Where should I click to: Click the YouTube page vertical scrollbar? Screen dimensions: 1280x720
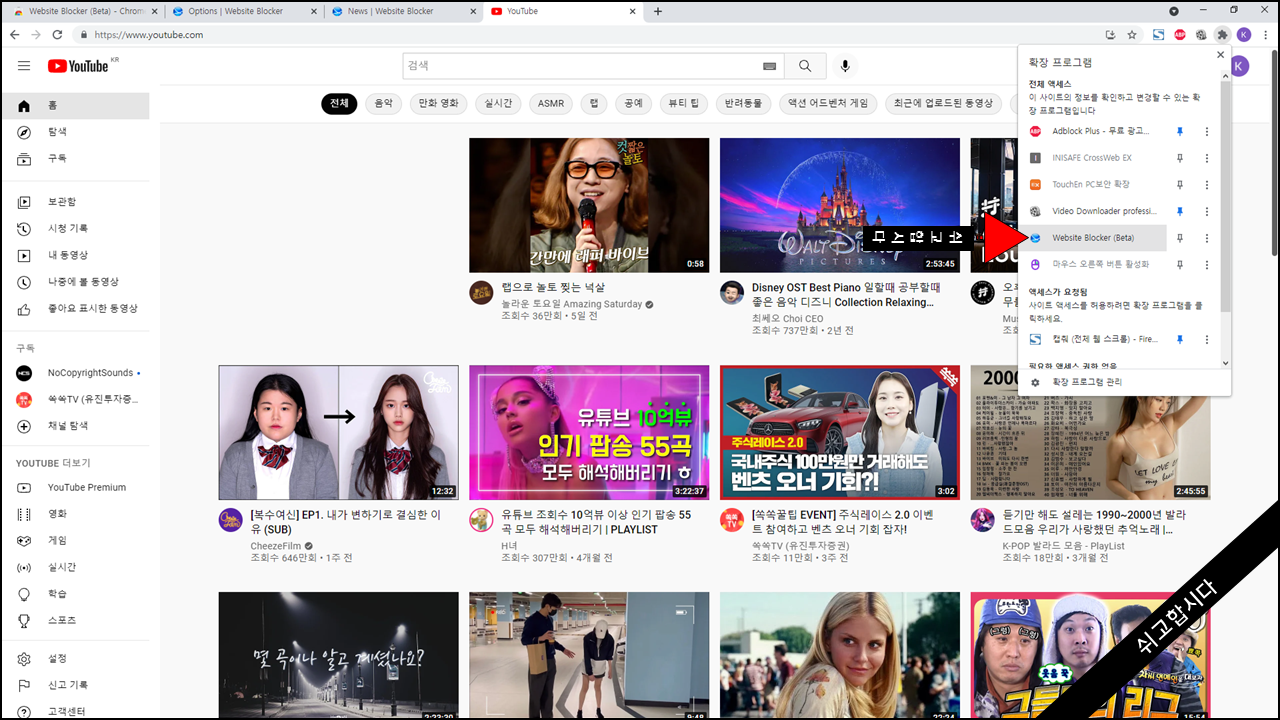point(1273,150)
